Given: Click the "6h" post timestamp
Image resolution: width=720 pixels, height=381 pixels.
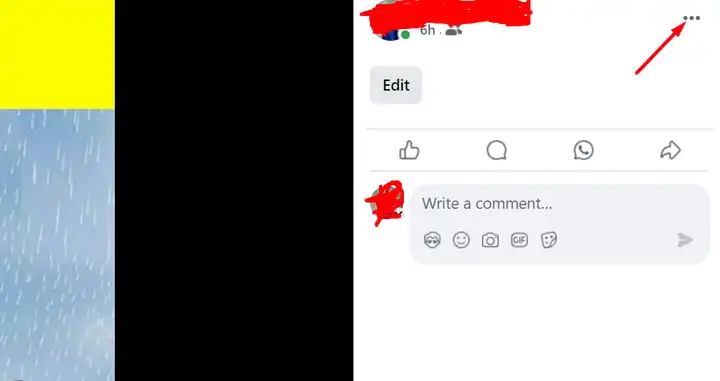Looking at the screenshot, I should (428, 30).
